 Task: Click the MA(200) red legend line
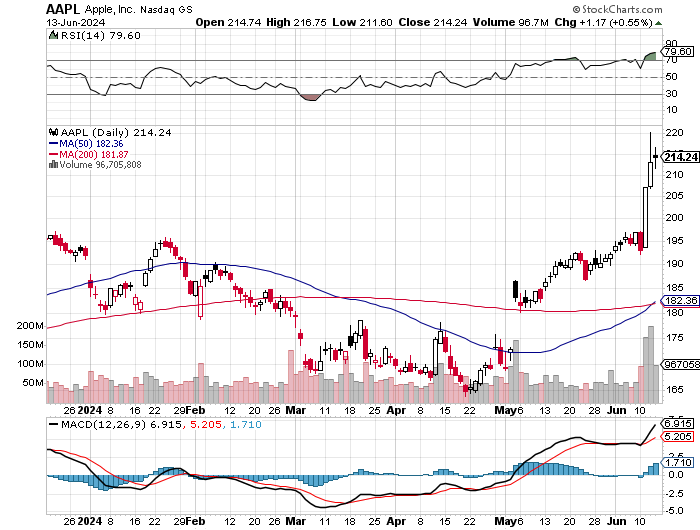(x=53, y=154)
